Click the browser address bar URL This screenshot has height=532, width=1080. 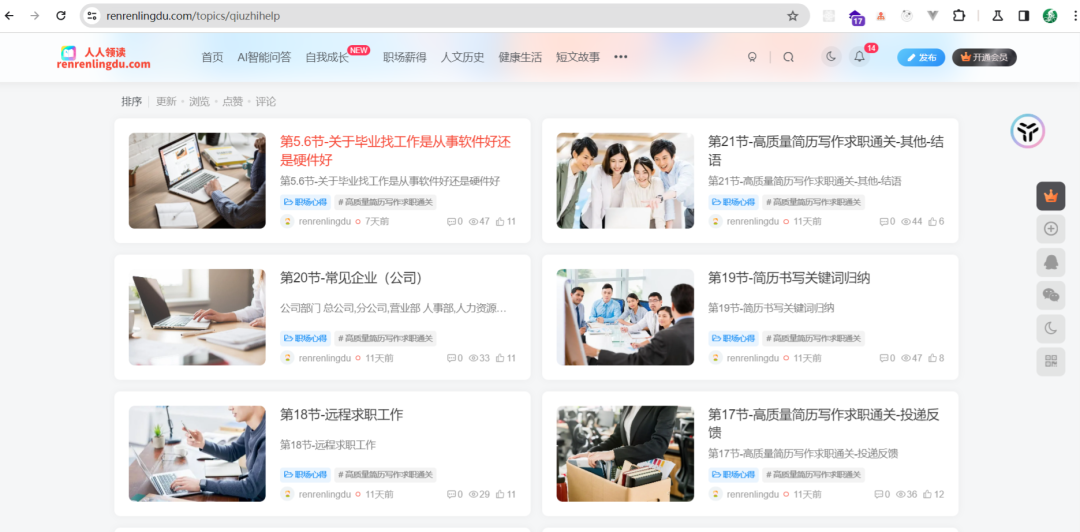pyautogui.click(x=193, y=15)
